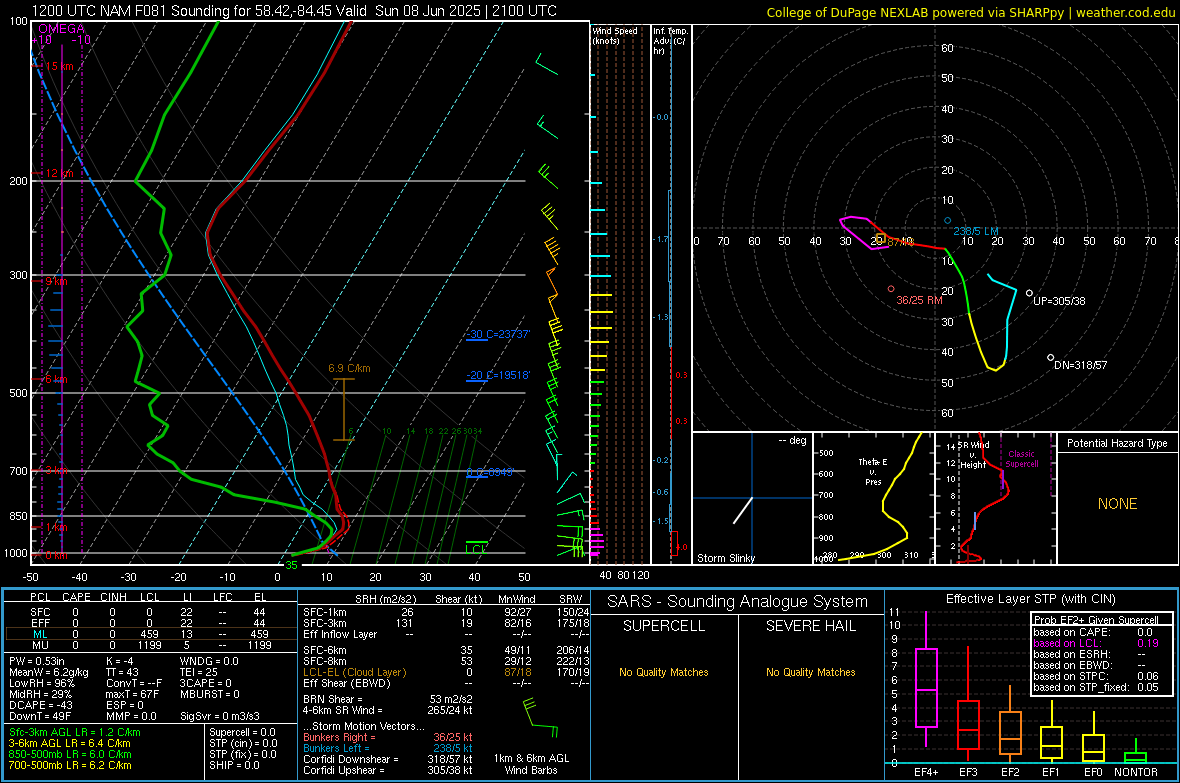Click the 'TT = 43' index value
The height and width of the screenshot is (783, 1180).
click(x=122, y=672)
